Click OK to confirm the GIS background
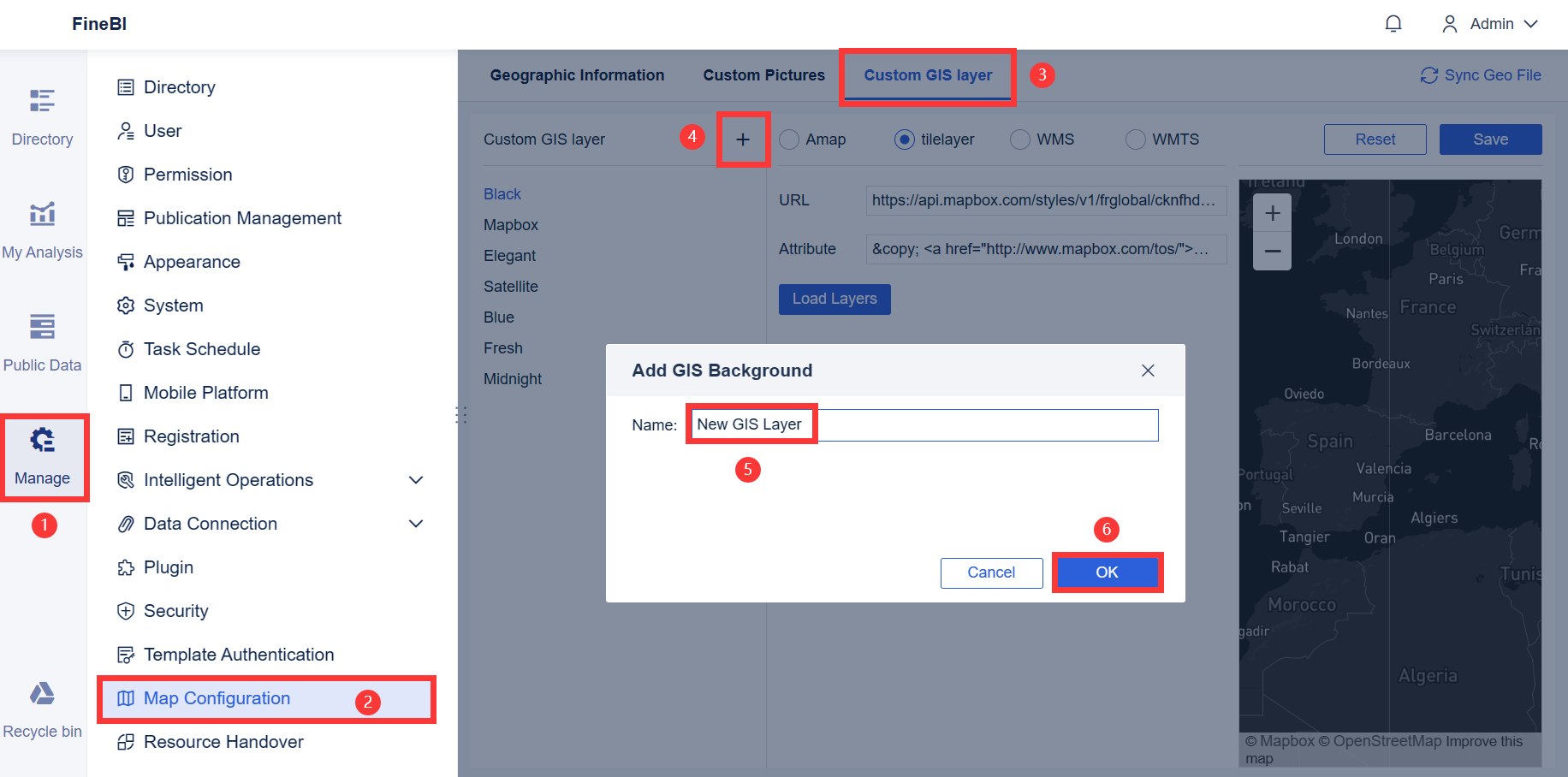The image size is (1568, 777). tap(1107, 572)
